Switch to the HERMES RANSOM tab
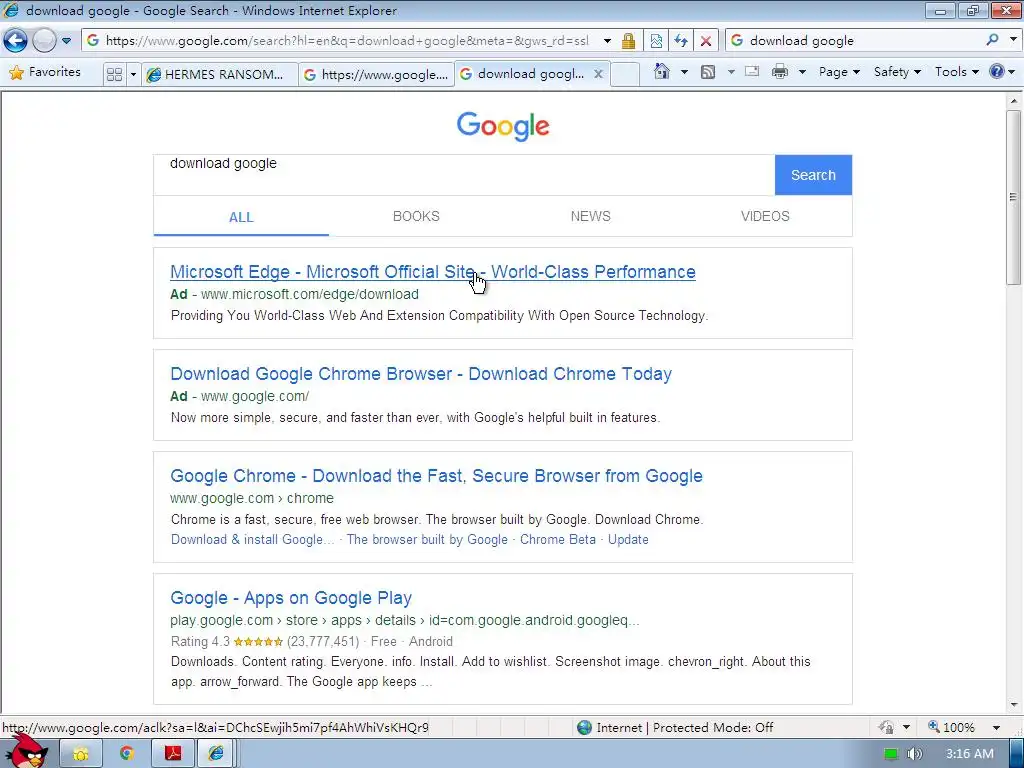Viewport: 1024px width, 768px height. coord(218,74)
